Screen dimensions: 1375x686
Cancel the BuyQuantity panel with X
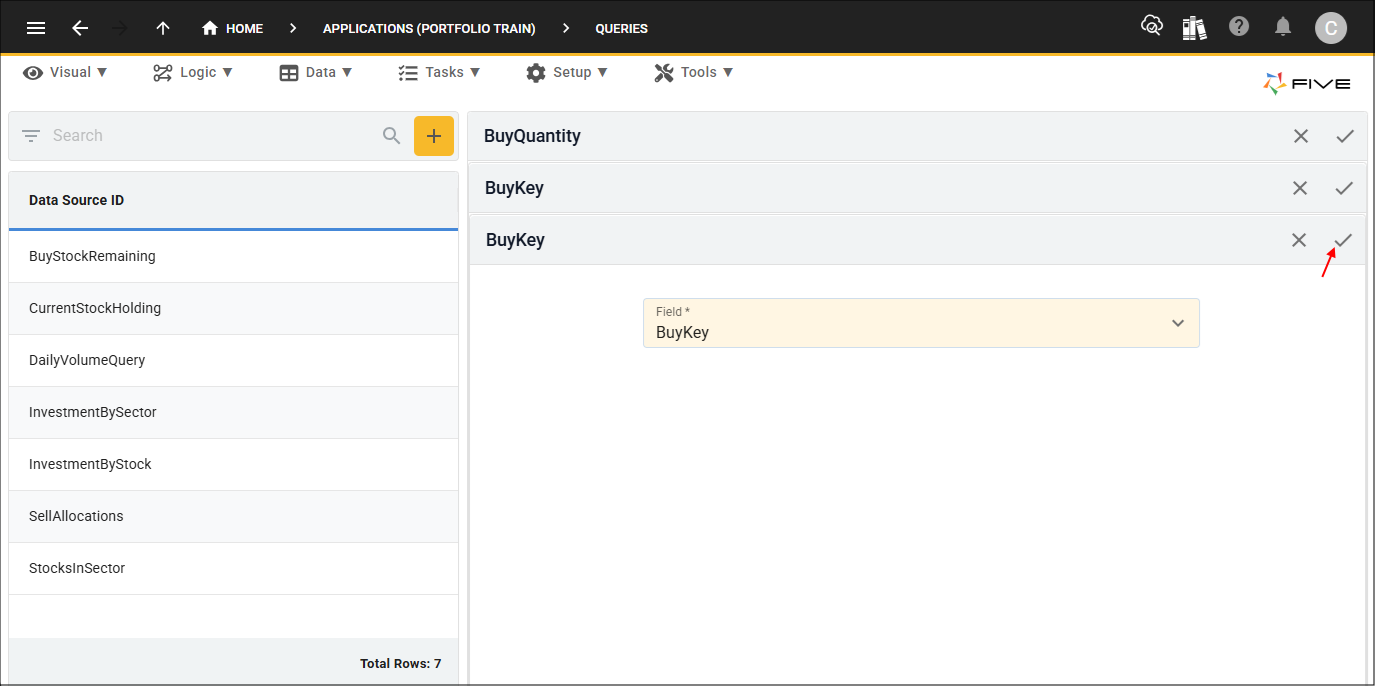point(1301,136)
